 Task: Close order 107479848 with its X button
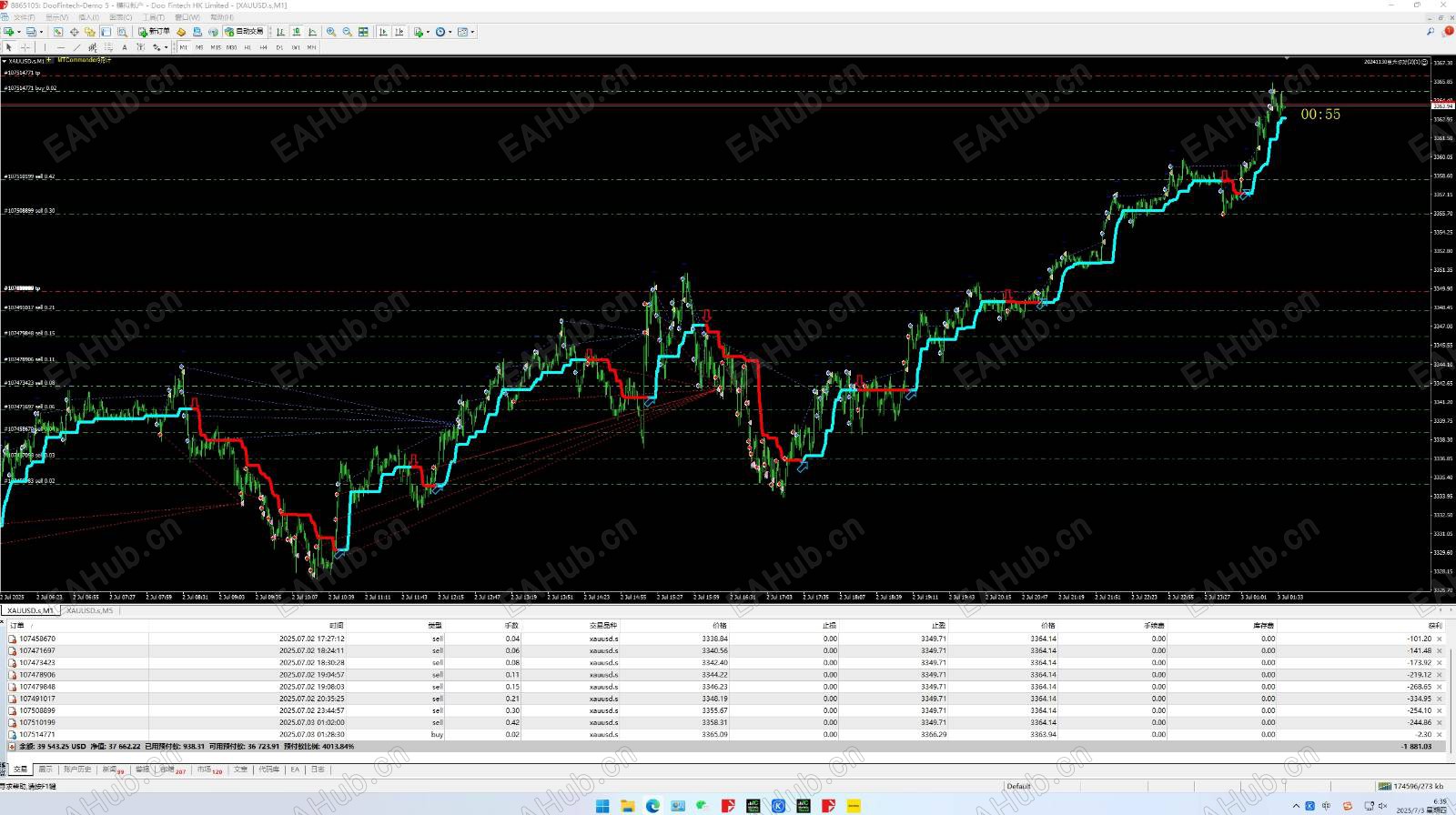[1439, 687]
